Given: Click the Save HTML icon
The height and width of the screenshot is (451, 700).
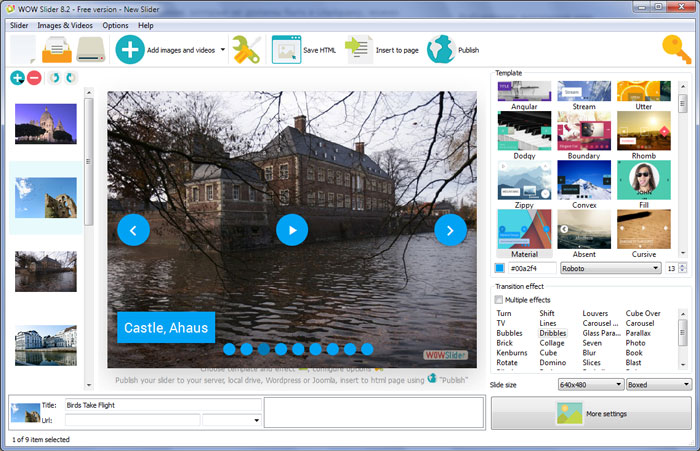Looking at the screenshot, I should click(286, 50).
